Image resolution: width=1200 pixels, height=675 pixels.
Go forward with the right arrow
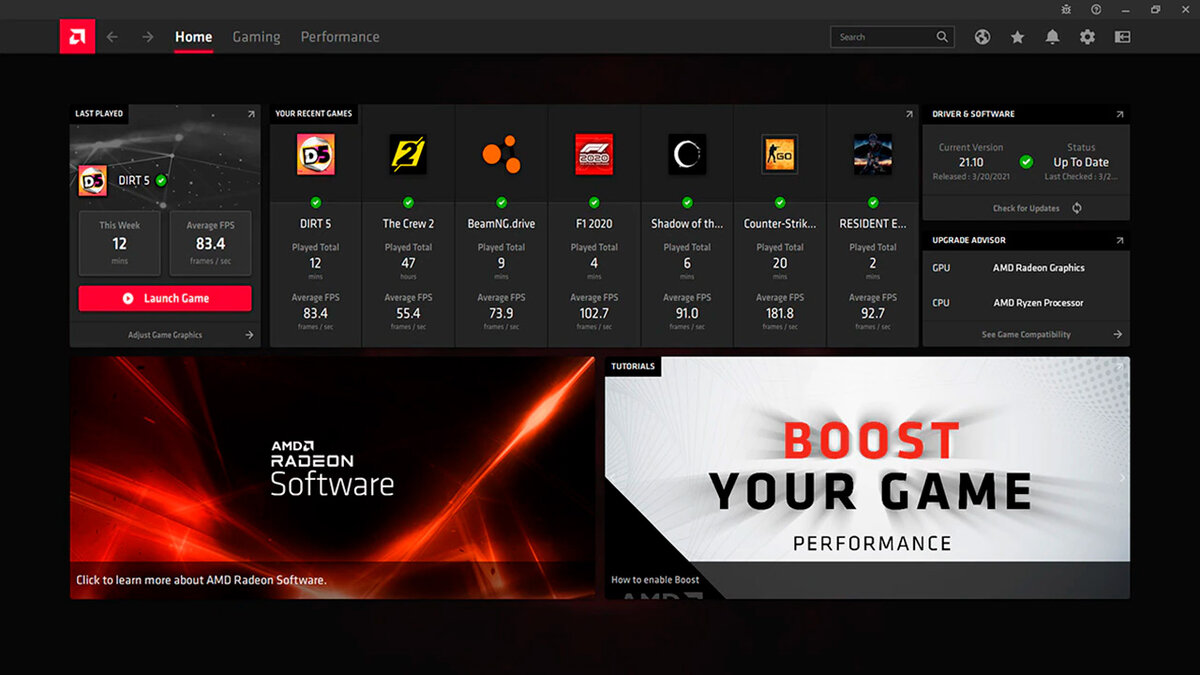[x=147, y=37]
